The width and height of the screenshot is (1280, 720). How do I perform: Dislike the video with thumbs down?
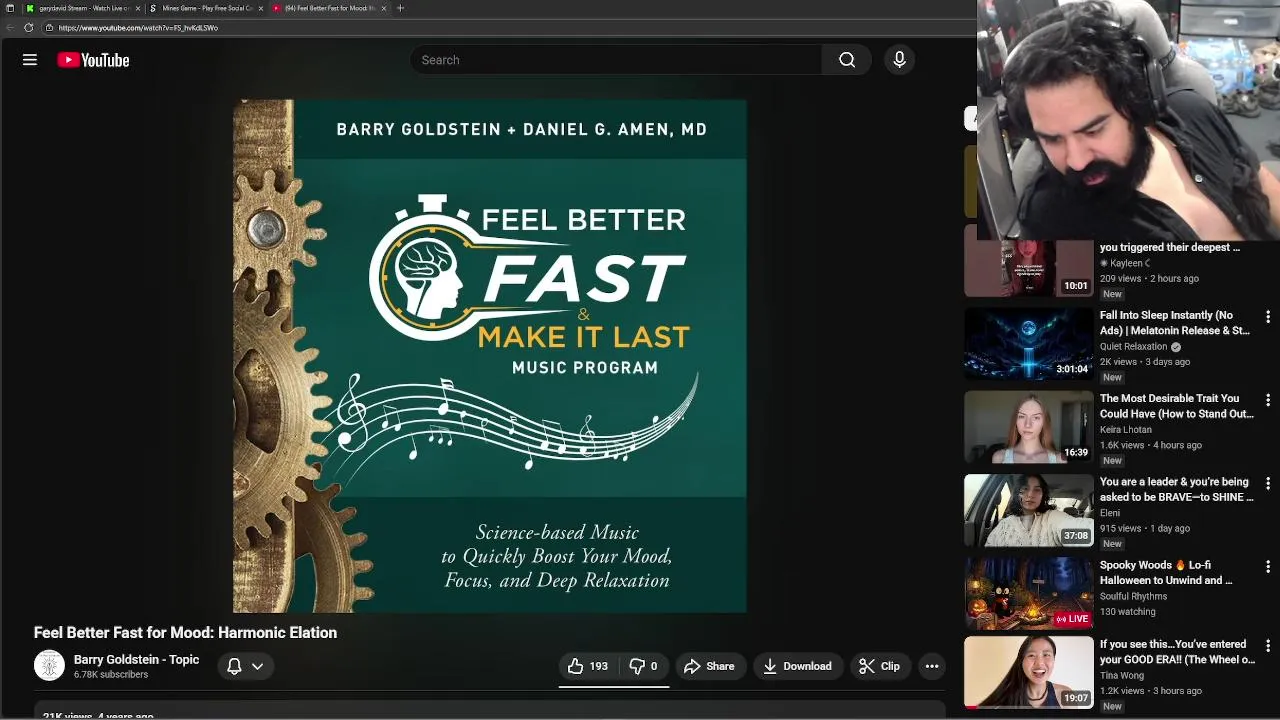[x=643, y=666]
